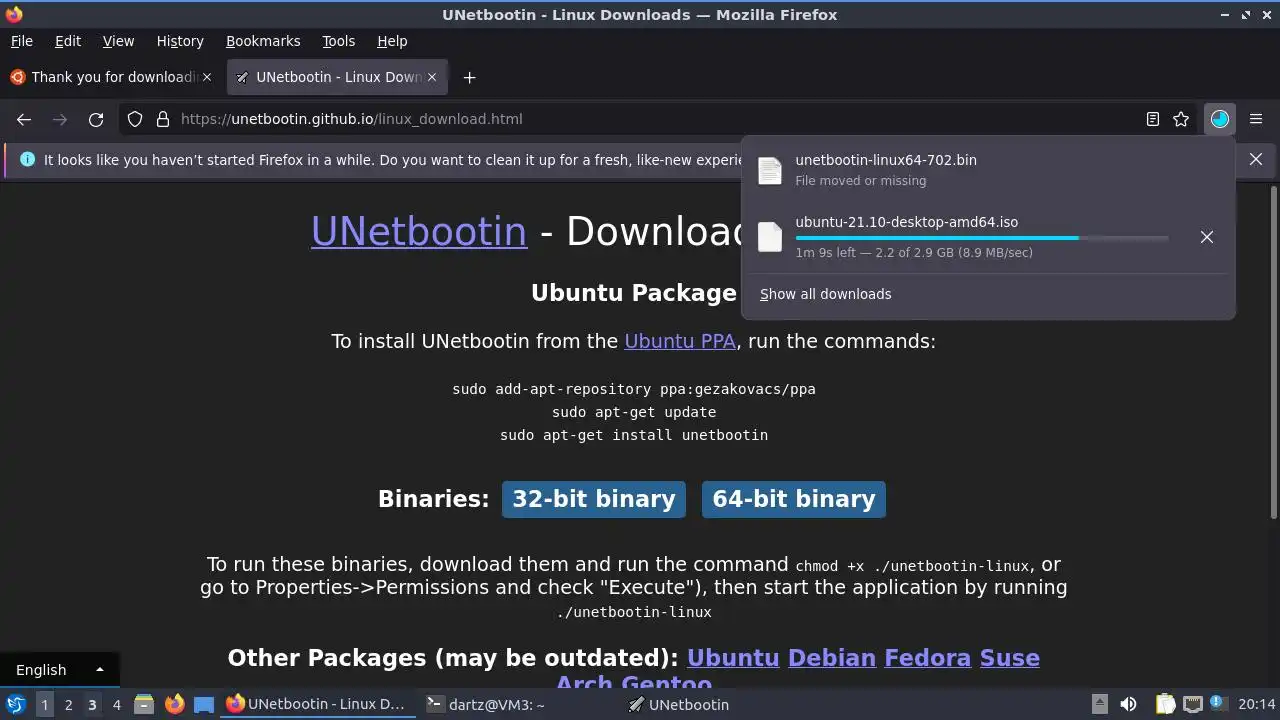Click the ubuntu-21.10-desktop-amd64.iso file icon
The height and width of the screenshot is (720, 1280).
(x=770, y=237)
